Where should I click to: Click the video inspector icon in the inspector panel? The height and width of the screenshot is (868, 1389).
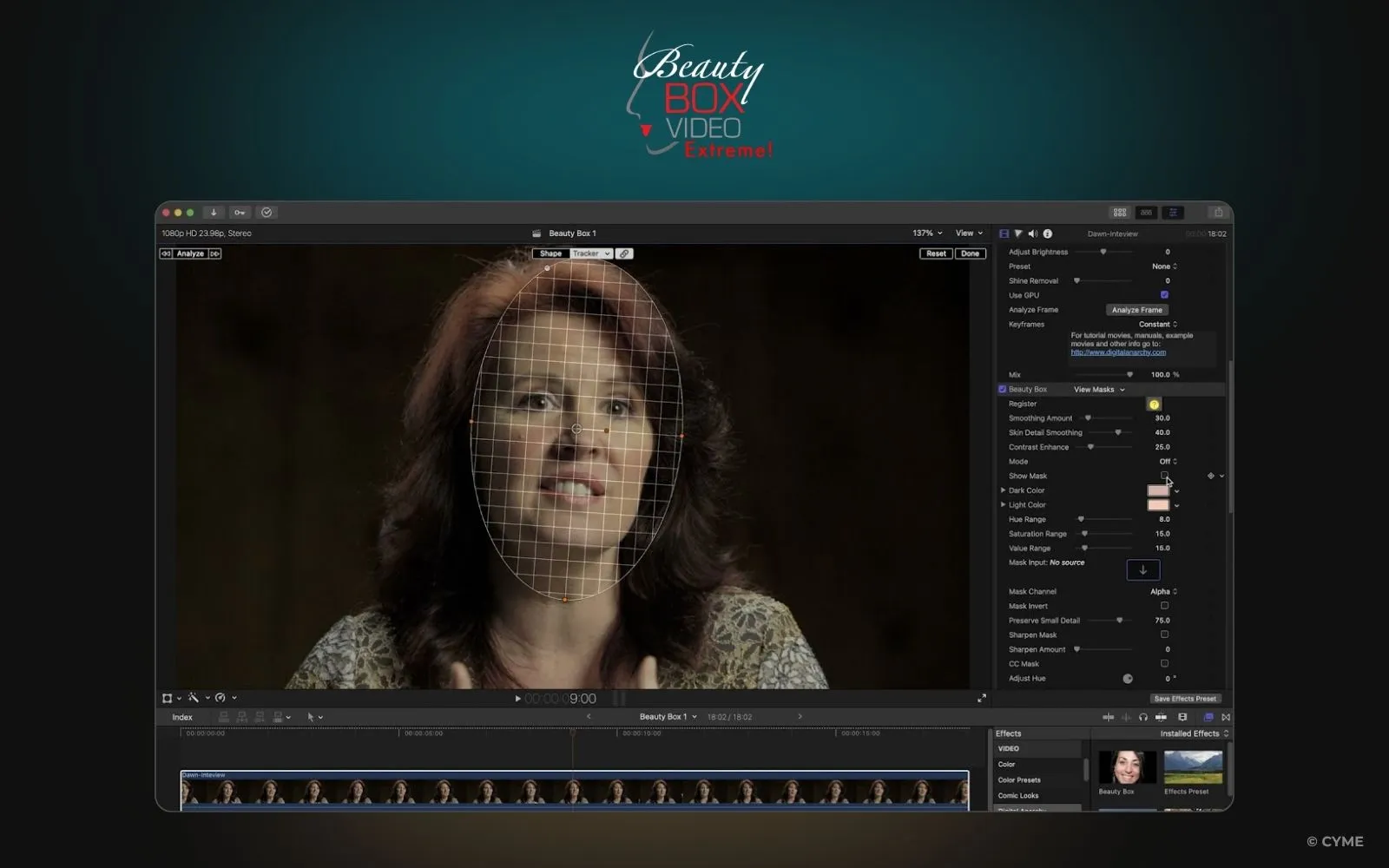click(1004, 233)
